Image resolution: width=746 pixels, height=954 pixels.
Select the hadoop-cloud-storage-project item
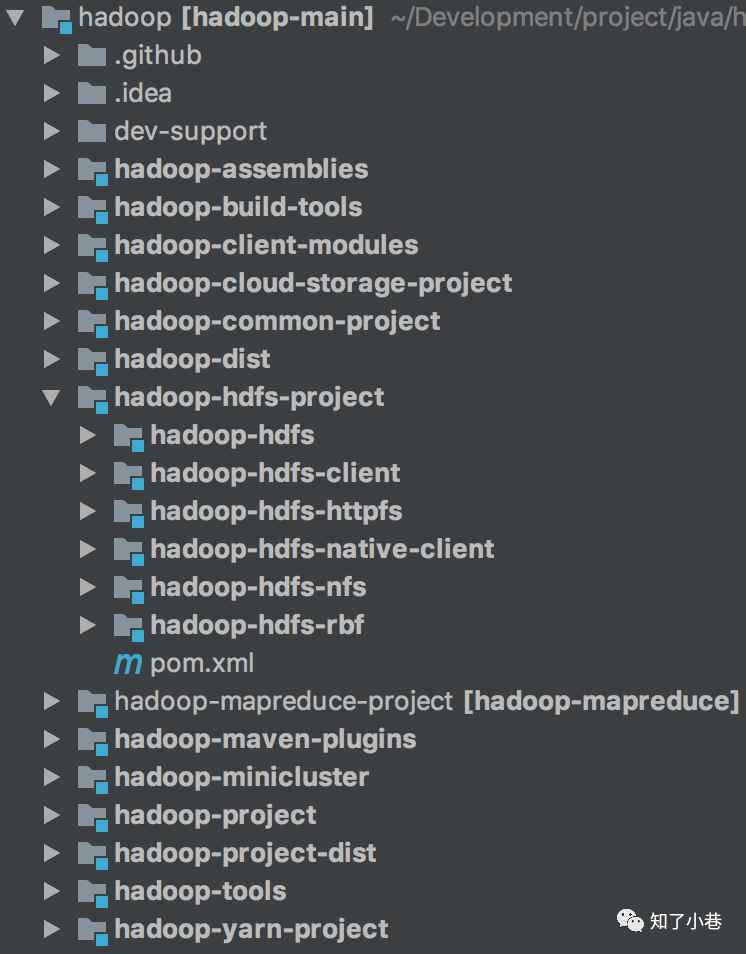pyautogui.click(x=313, y=283)
